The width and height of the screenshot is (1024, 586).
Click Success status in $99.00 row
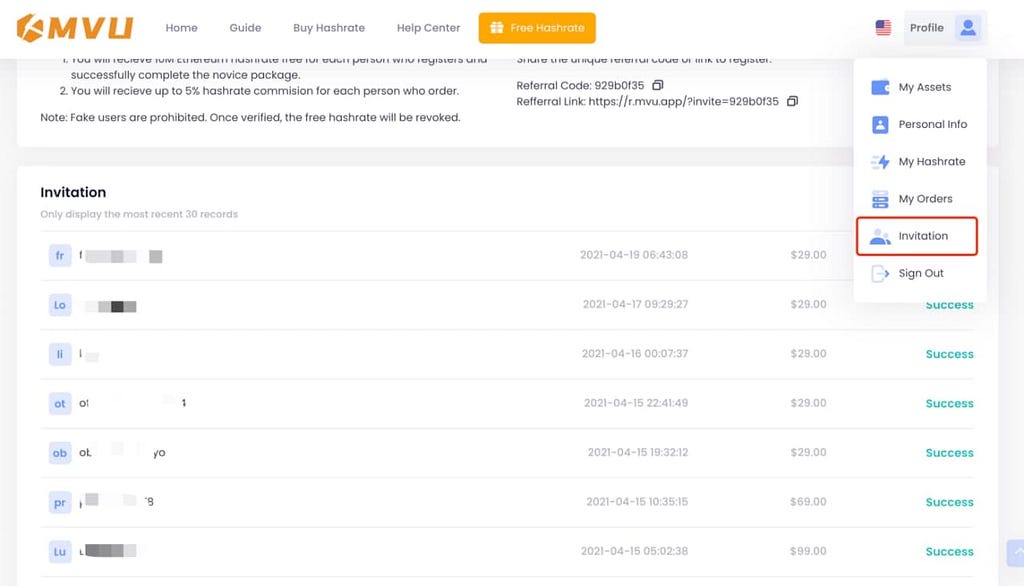(x=950, y=552)
